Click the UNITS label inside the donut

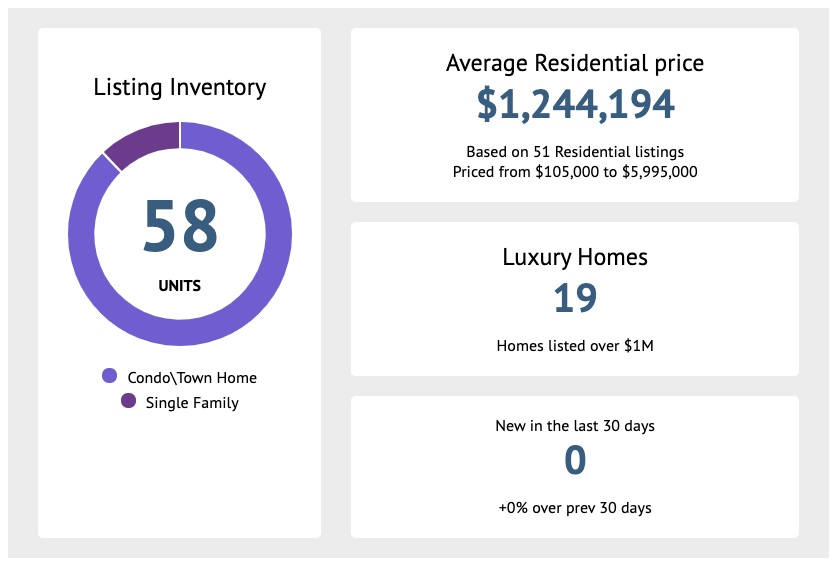pyautogui.click(x=180, y=286)
